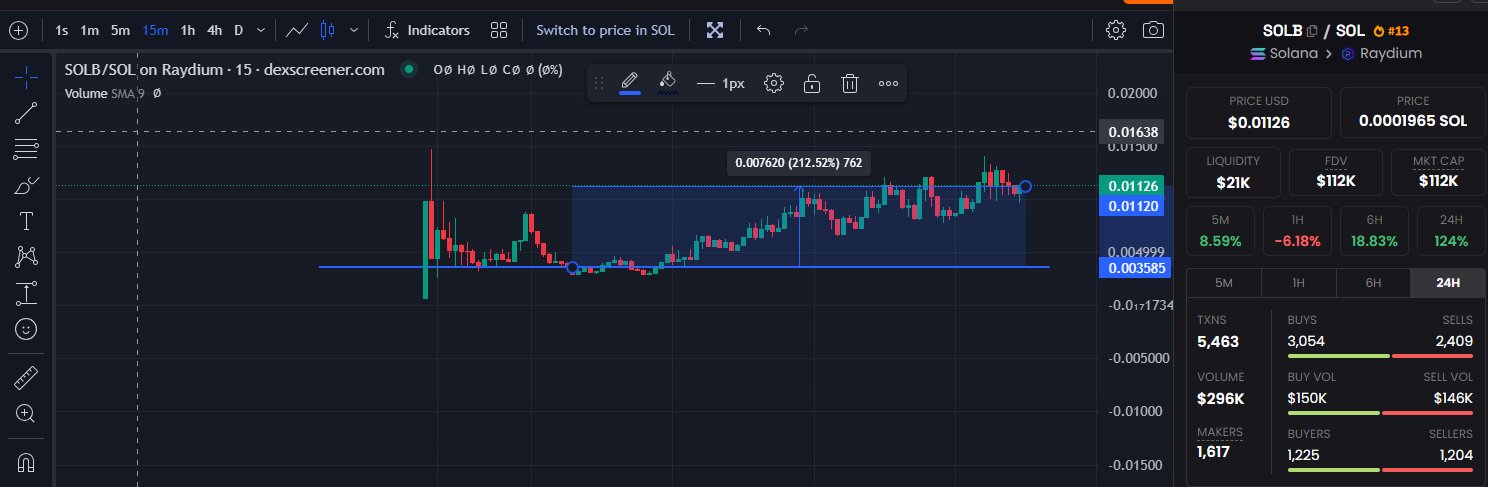Activate the zoom in tool
Image resolution: width=1488 pixels, height=487 pixels.
pyautogui.click(x=26, y=413)
